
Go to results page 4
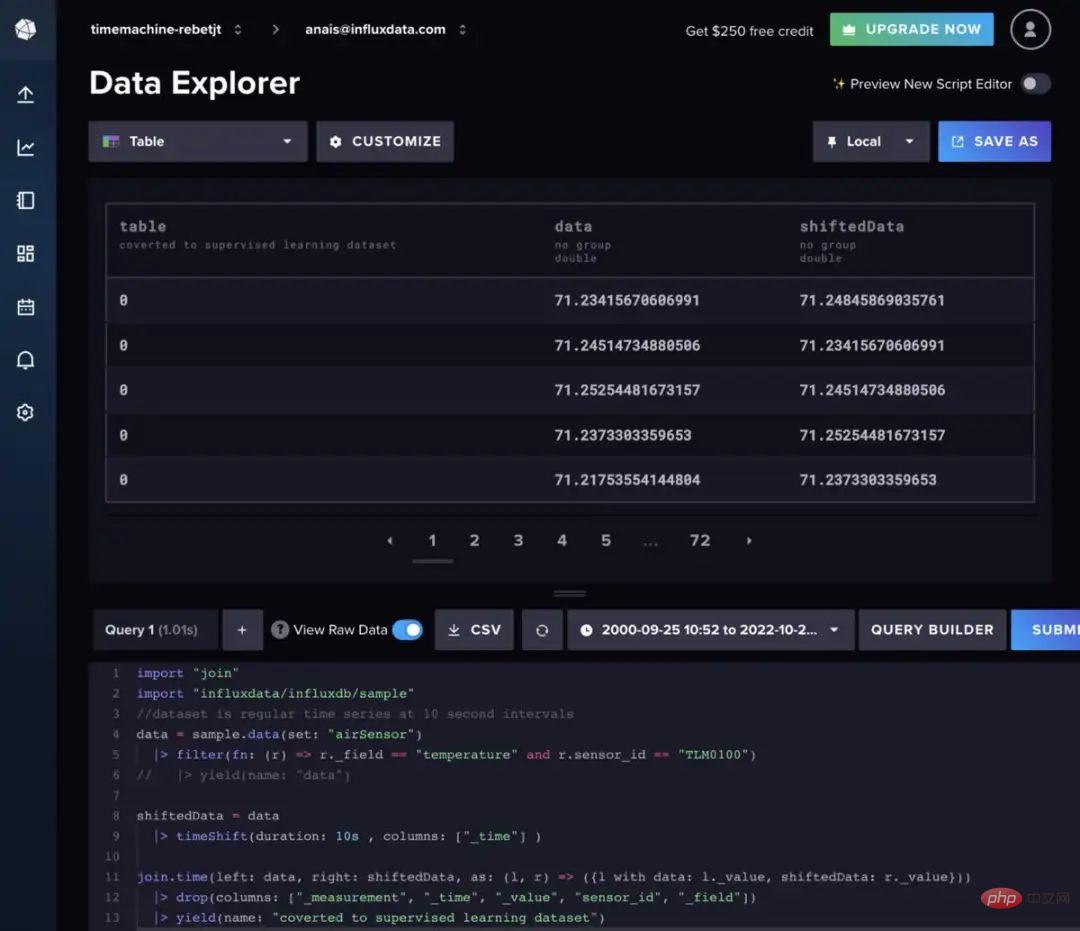(562, 541)
